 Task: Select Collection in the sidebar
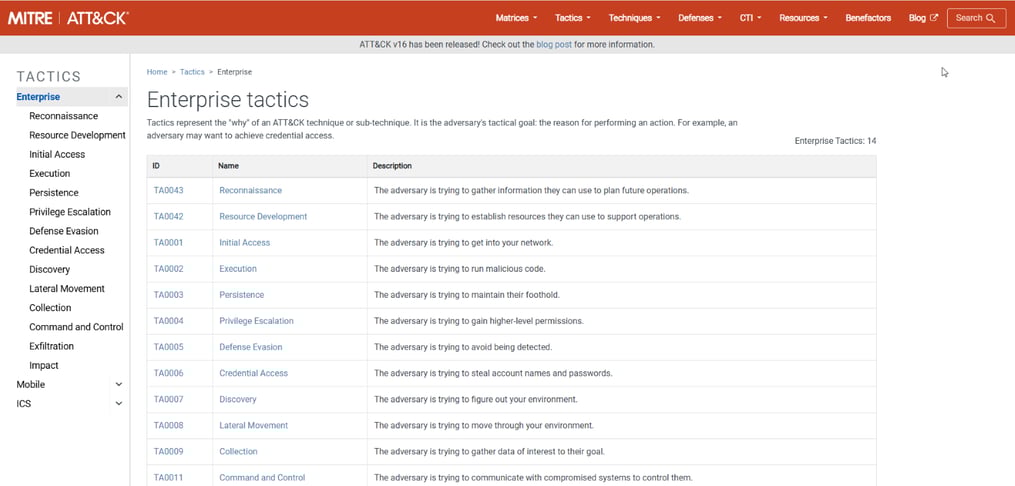click(x=50, y=308)
